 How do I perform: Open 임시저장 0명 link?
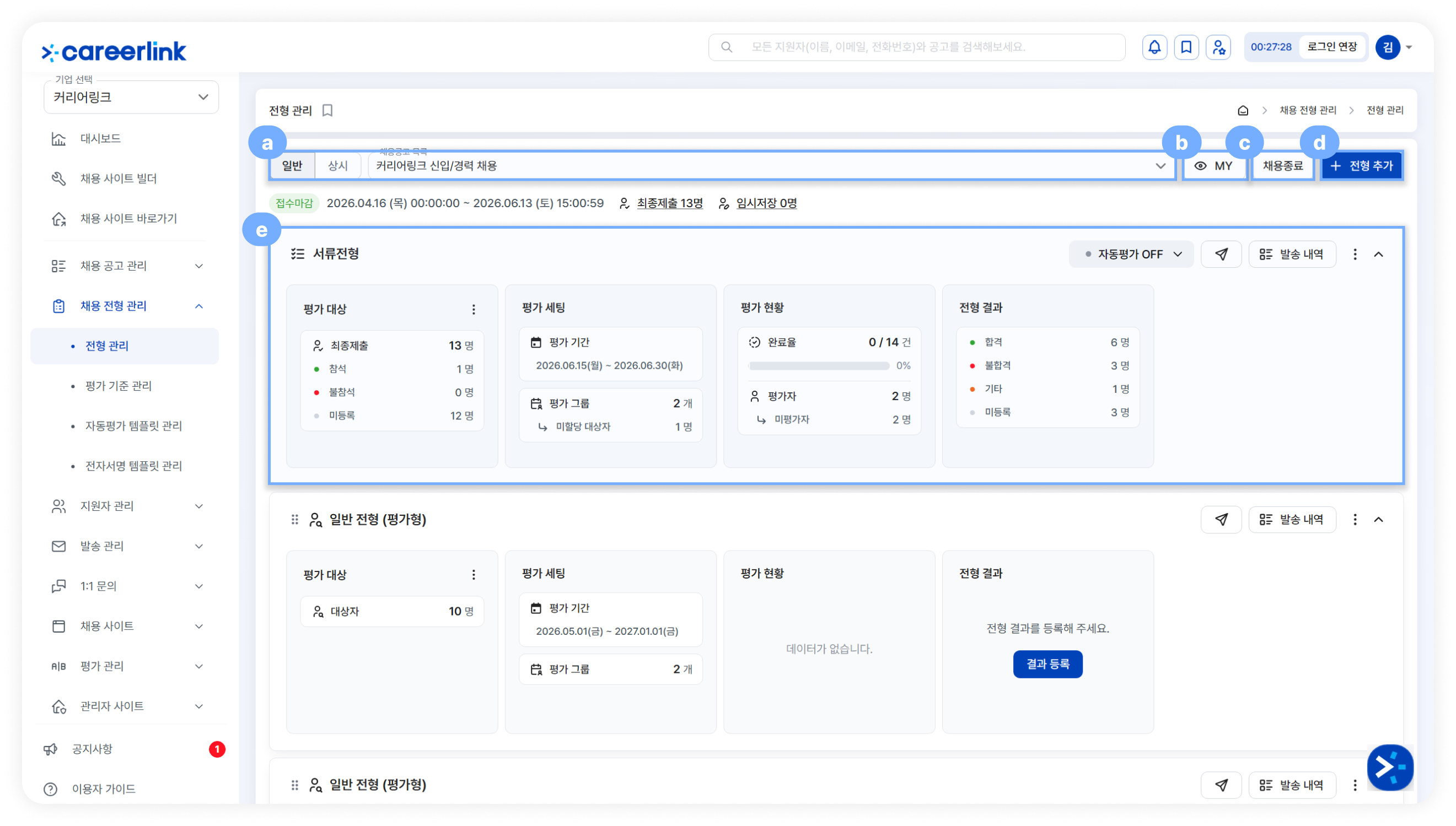pos(766,203)
